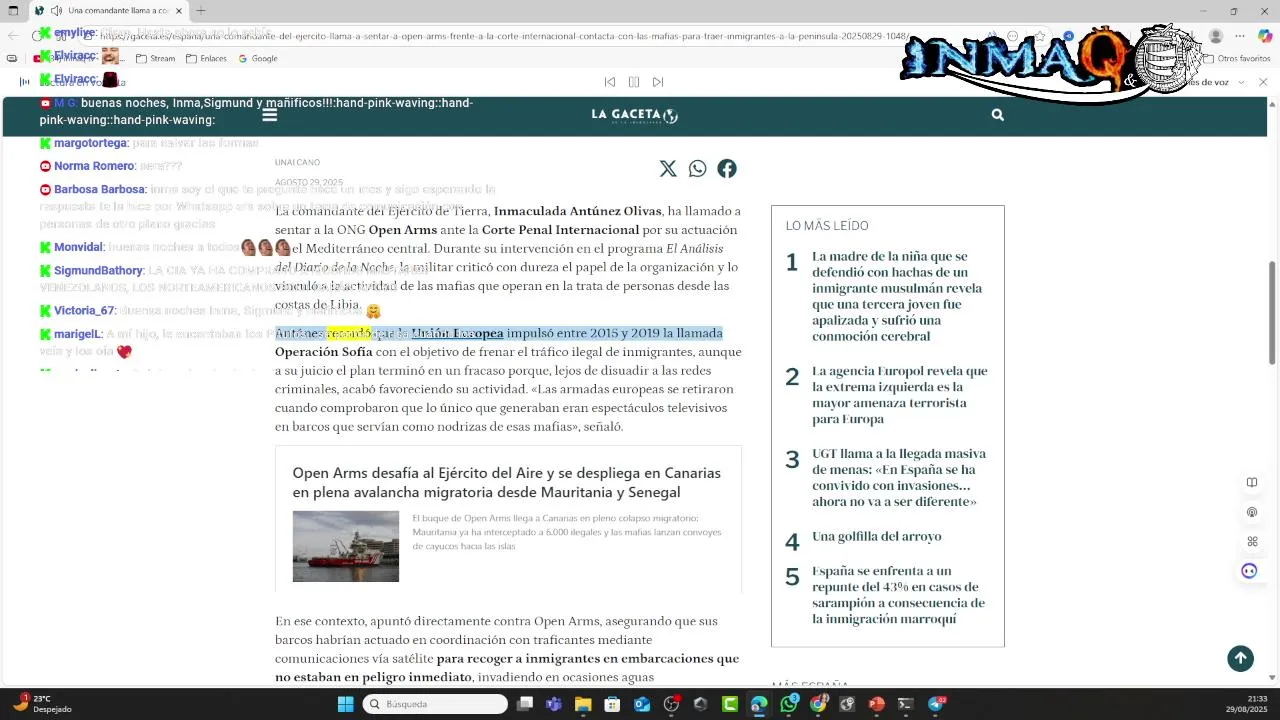This screenshot has height=720, width=1280.
Task: Open 'Una golfilla del arroyo' story
Action: coord(876,536)
